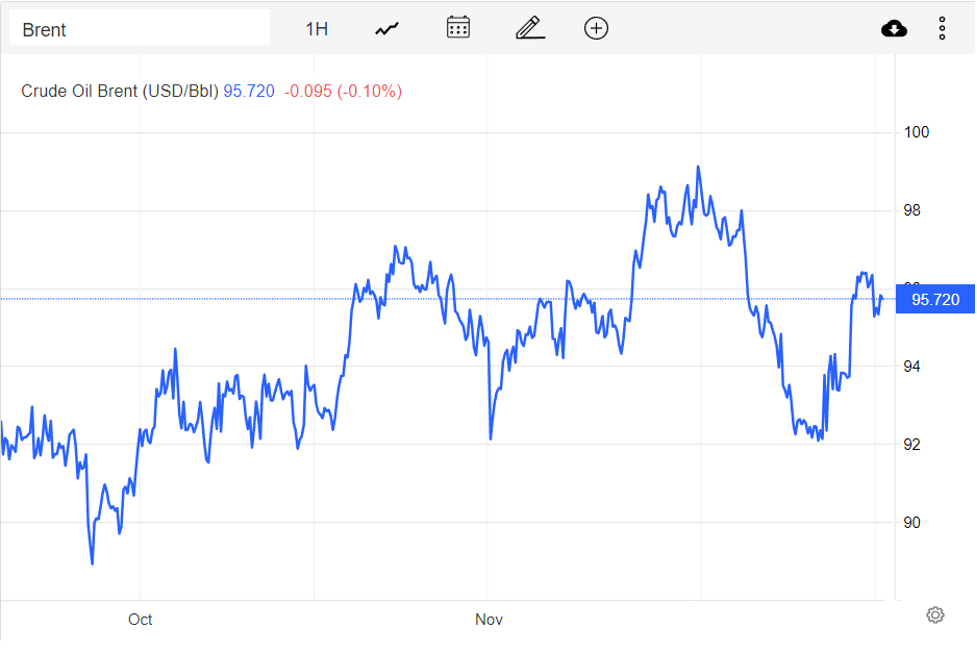Click the 90 price axis label
Image resolution: width=977 pixels, height=654 pixels.
[x=913, y=522]
